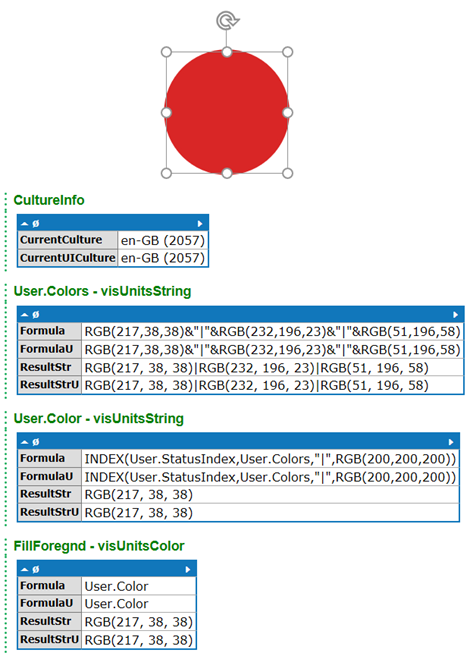Select the red circle shape
Screen dimensions: 470x659
[x=227, y=112]
